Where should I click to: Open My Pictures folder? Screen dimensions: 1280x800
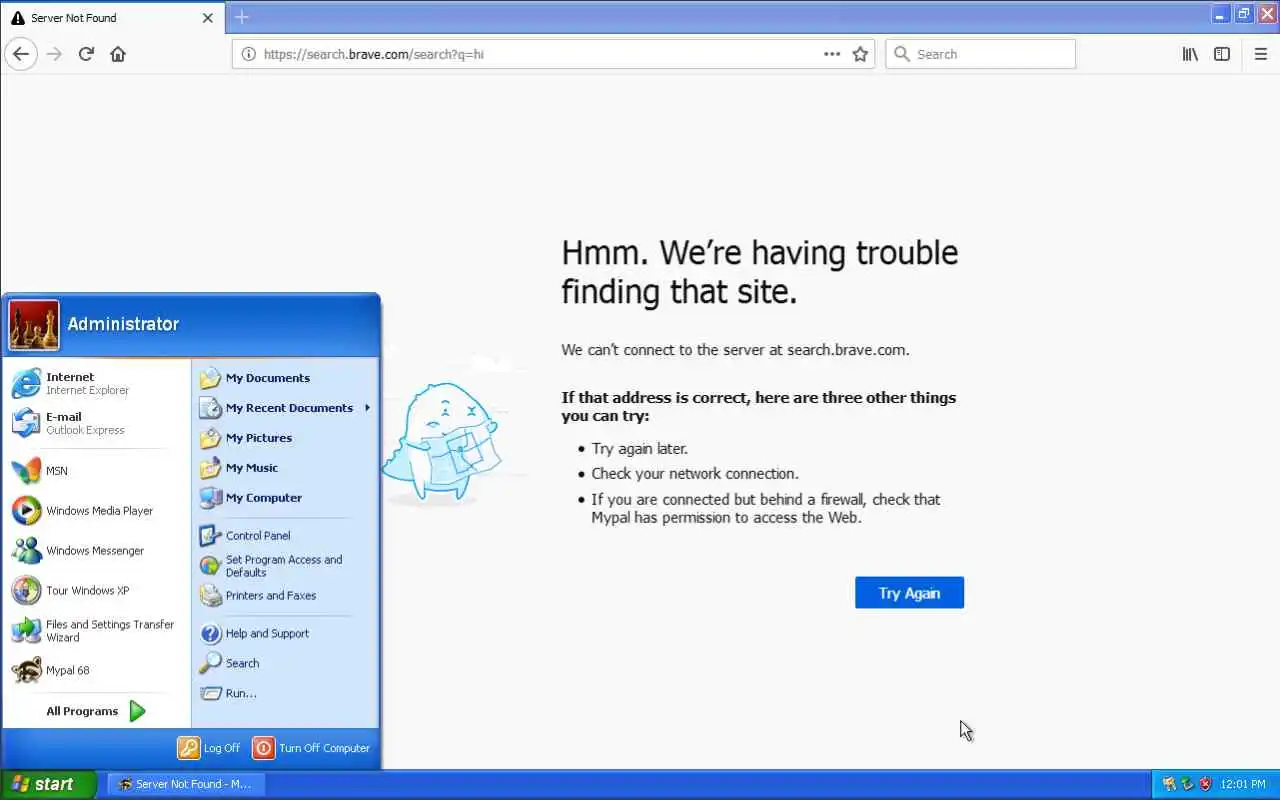coord(285,438)
